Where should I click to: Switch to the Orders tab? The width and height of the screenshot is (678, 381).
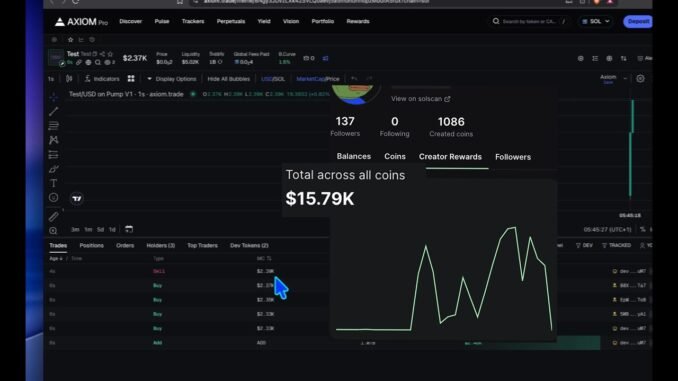point(125,245)
